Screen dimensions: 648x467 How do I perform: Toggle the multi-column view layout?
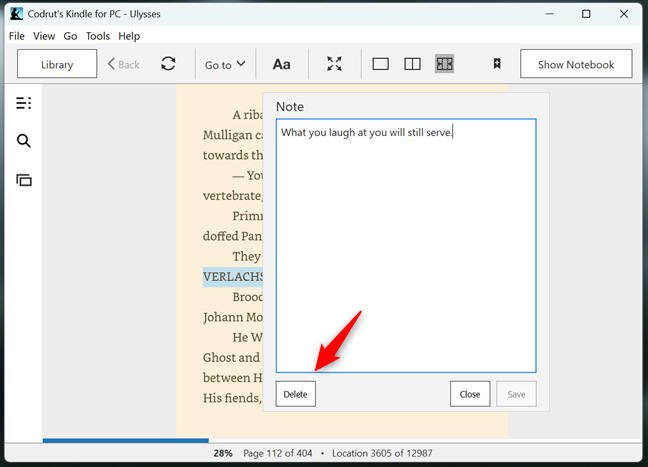(x=444, y=64)
